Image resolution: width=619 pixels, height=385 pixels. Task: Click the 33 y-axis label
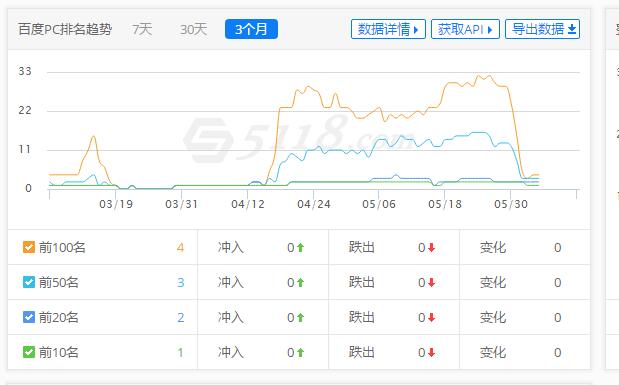25,71
